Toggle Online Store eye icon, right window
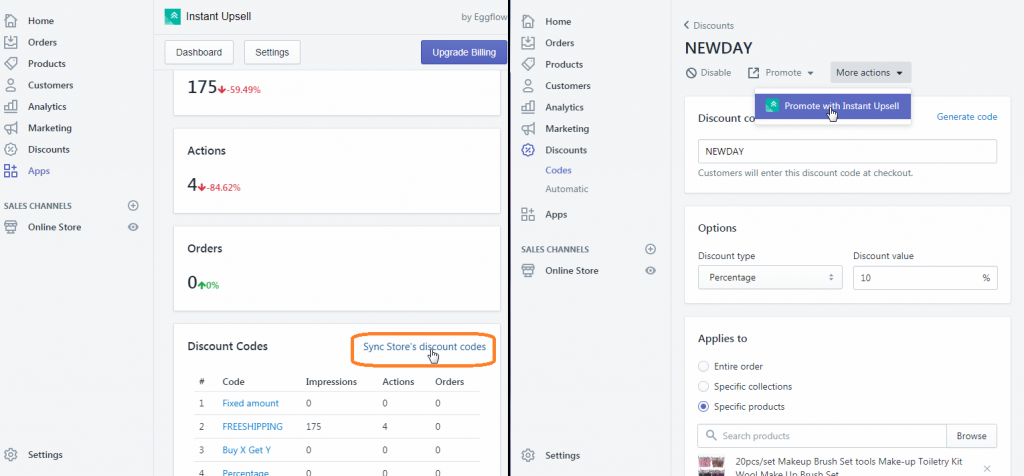This screenshot has height=476, width=1024. point(650,270)
